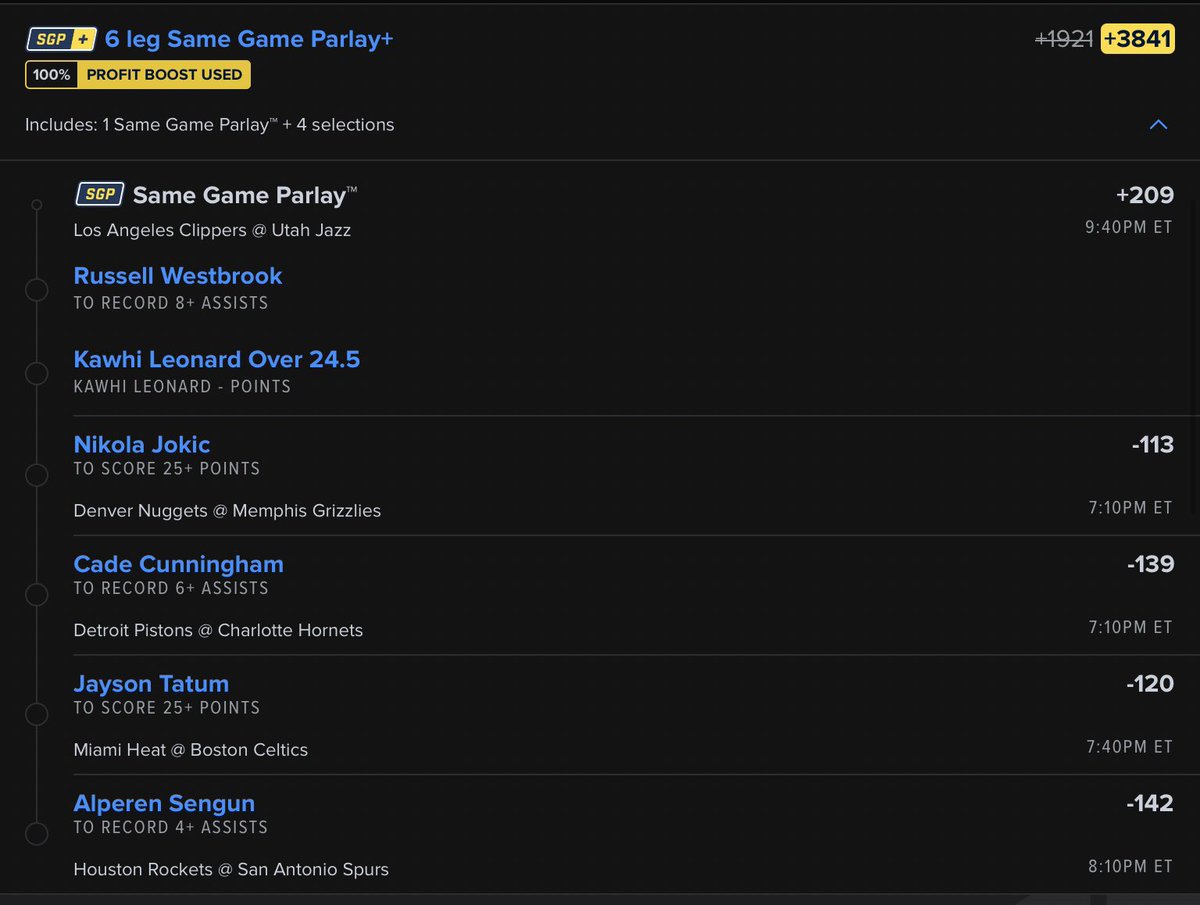
Task: Click Denver Nuggets @ Memphis Grizzlies matchup
Action: point(227,510)
